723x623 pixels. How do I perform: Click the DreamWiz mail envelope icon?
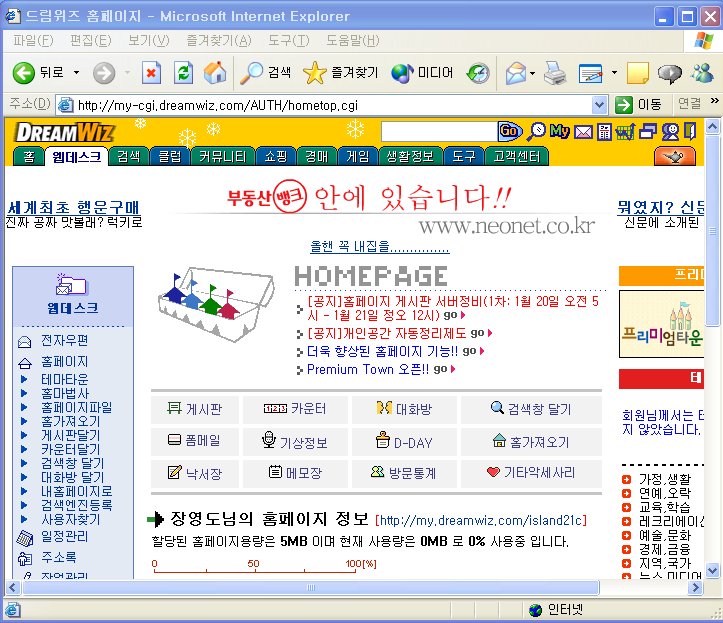click(x=583, y=132)
